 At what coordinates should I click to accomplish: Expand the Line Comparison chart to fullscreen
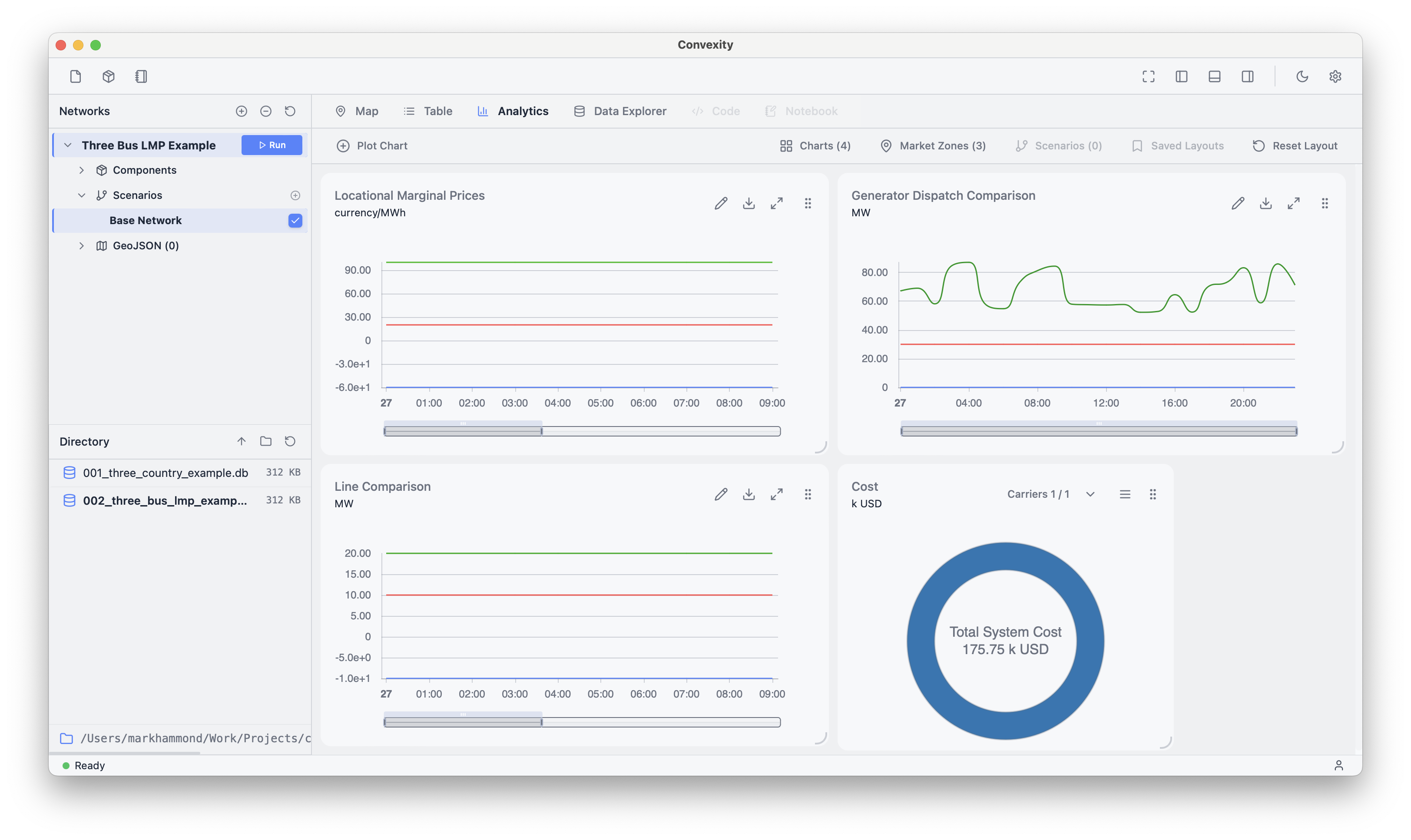[777, 494]
